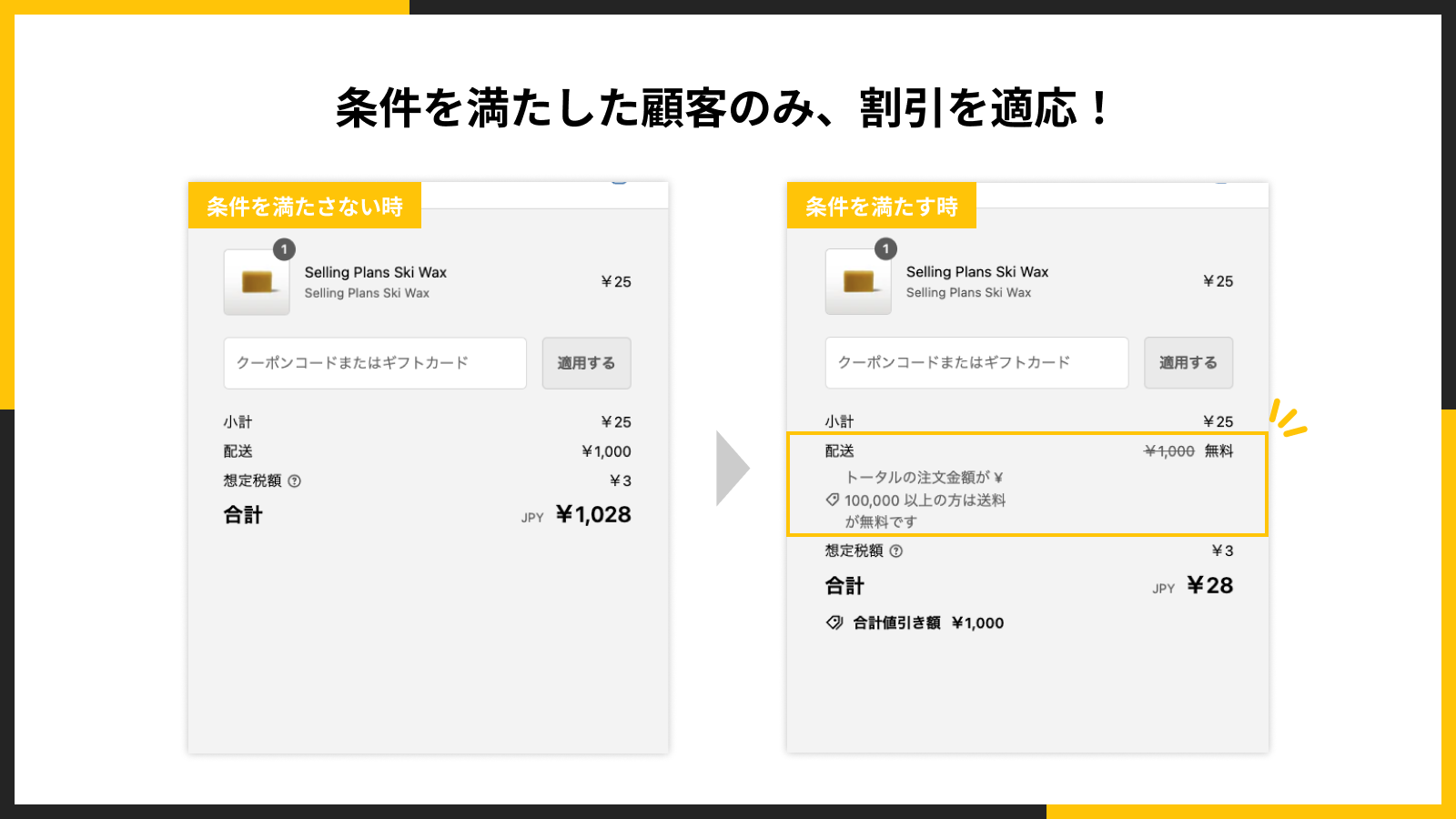Click the tax help icon in the left checkout
Screen dimensions: 1456x819
coord(296,480)
